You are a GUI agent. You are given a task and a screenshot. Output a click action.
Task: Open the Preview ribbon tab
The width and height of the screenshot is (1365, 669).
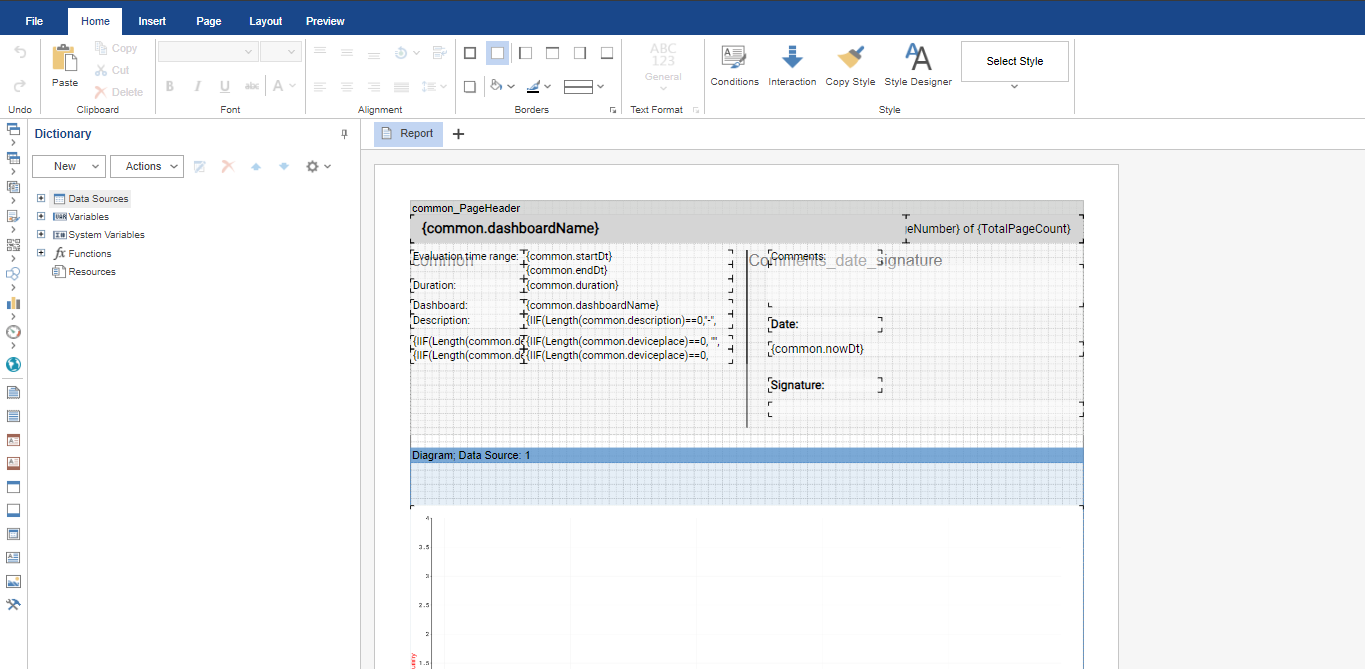(325, 21)
